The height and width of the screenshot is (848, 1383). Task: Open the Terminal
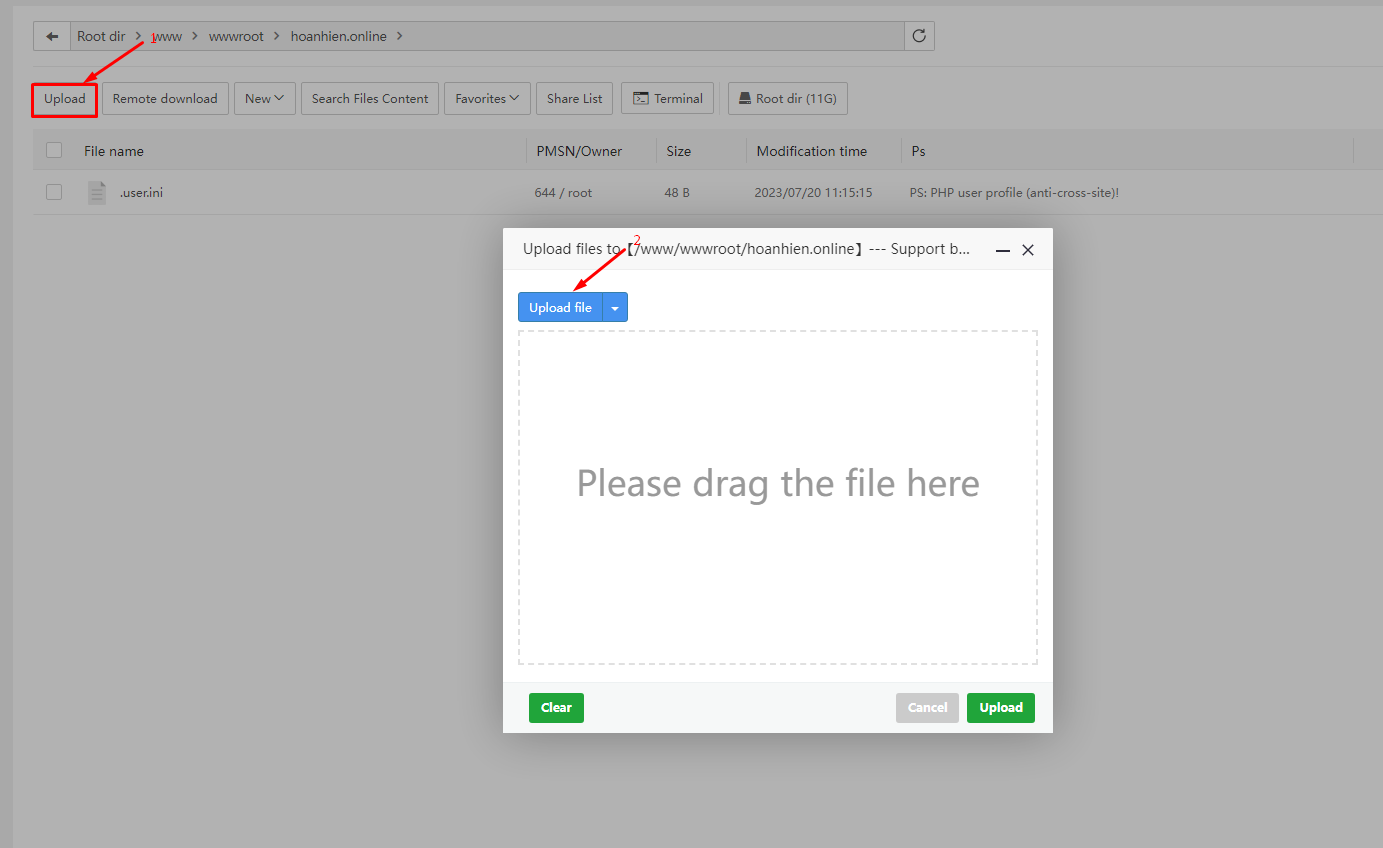[x=667, y=98]
